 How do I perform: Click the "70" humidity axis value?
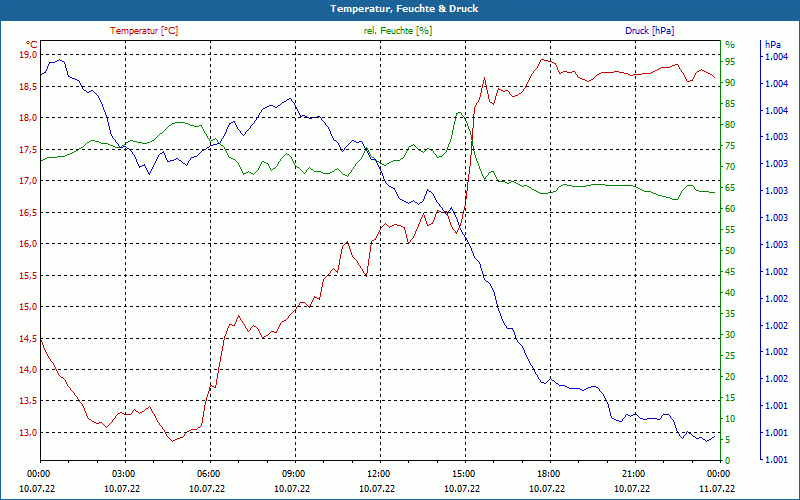point(730,167)
